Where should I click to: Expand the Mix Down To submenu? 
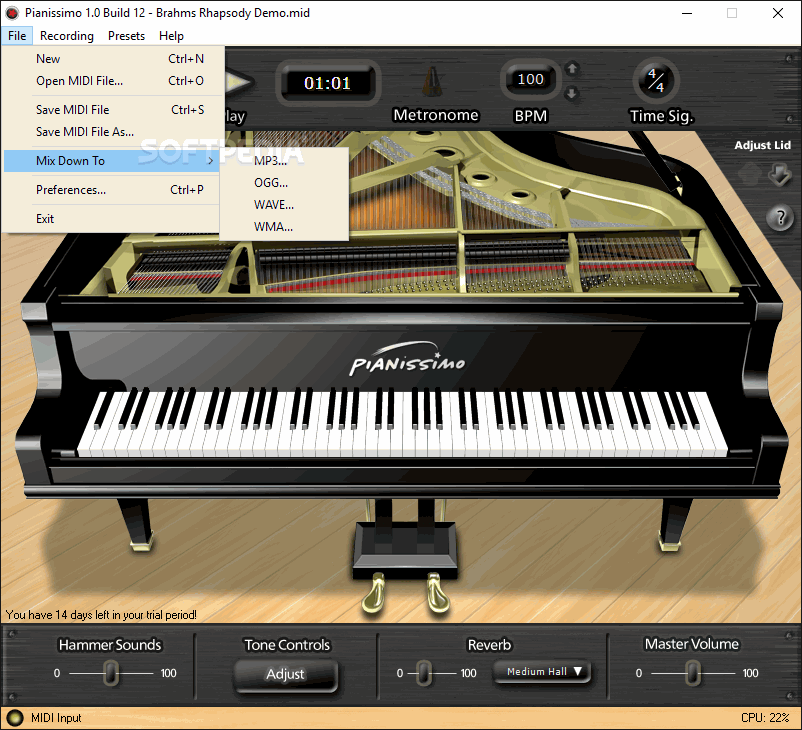click(x=113, y=161)
